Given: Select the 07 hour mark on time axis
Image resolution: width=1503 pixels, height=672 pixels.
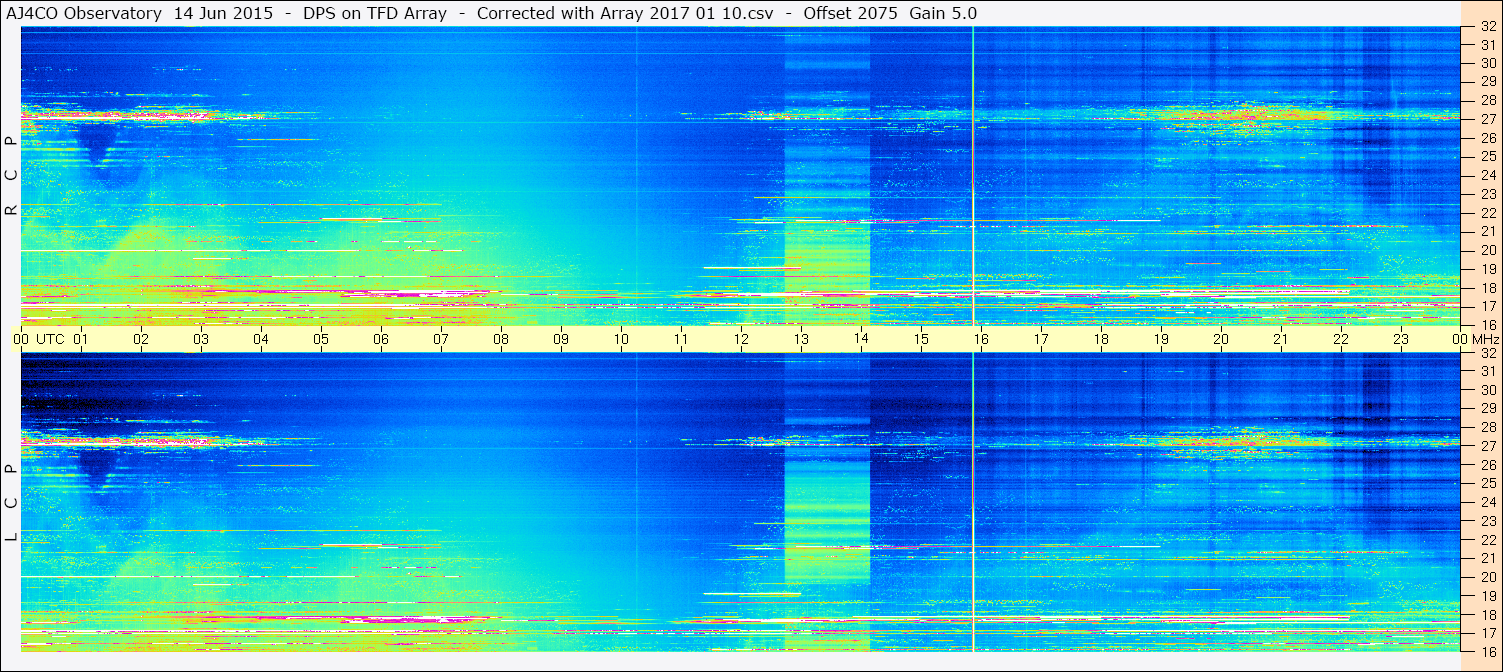Looking at the screenshot, I should tap(441, 339).
